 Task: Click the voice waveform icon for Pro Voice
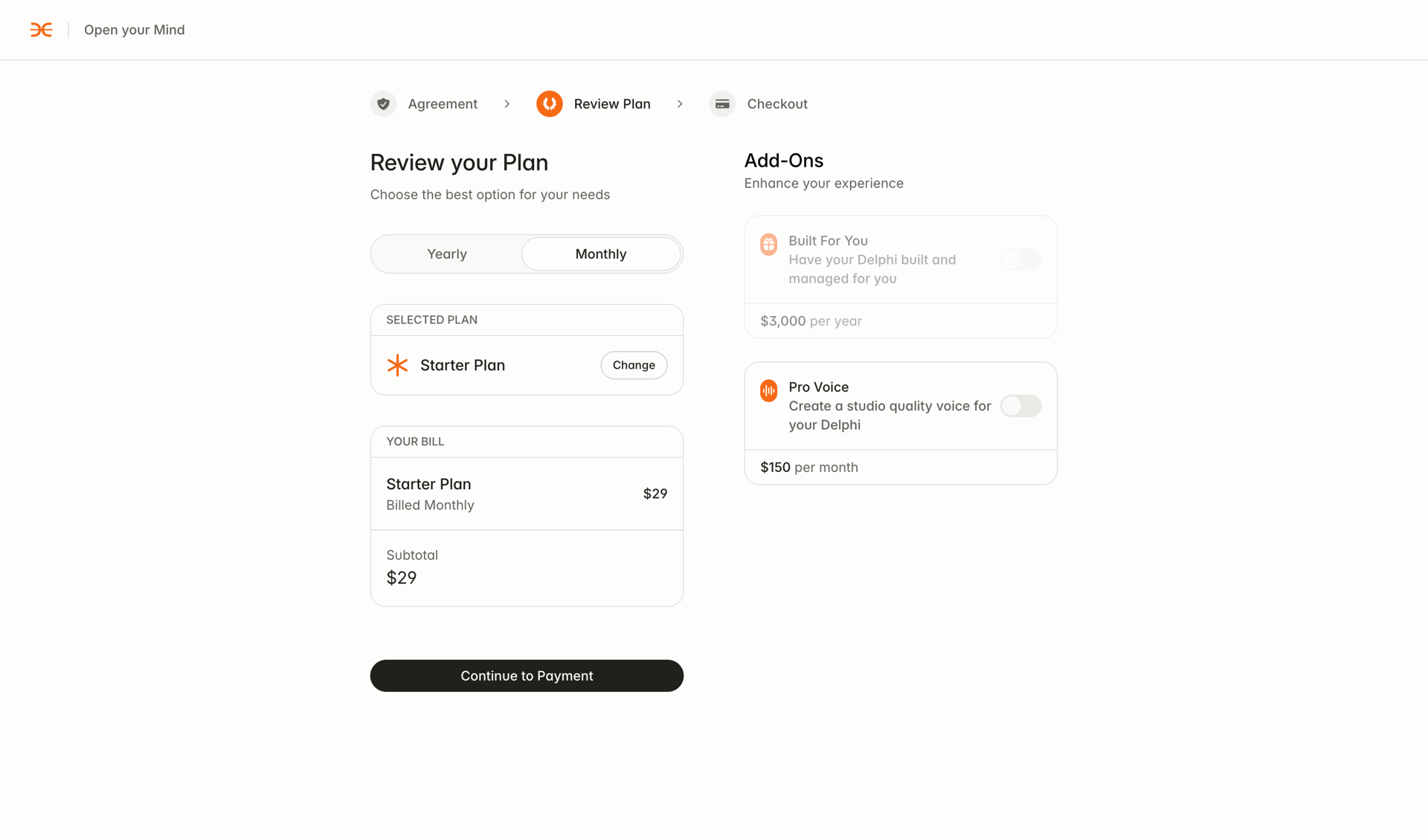[x=768, y=390]
